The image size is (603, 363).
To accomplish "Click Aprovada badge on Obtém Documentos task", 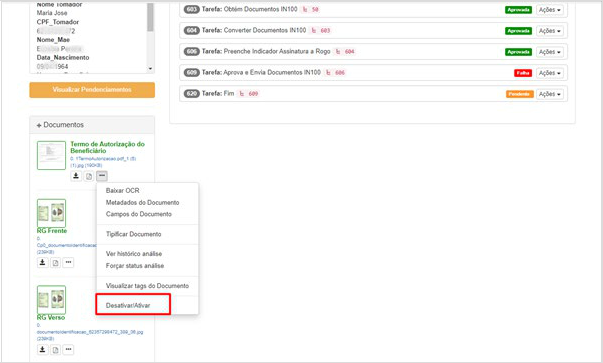I will 518,10.
